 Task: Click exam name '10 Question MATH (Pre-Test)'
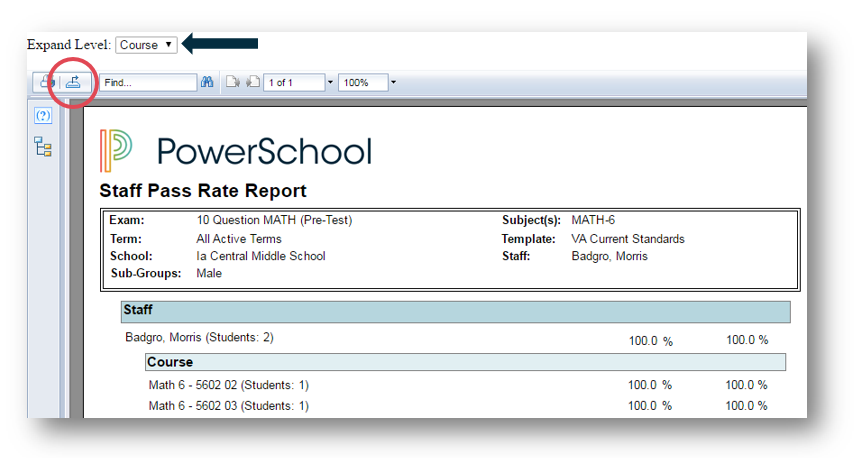274,220
